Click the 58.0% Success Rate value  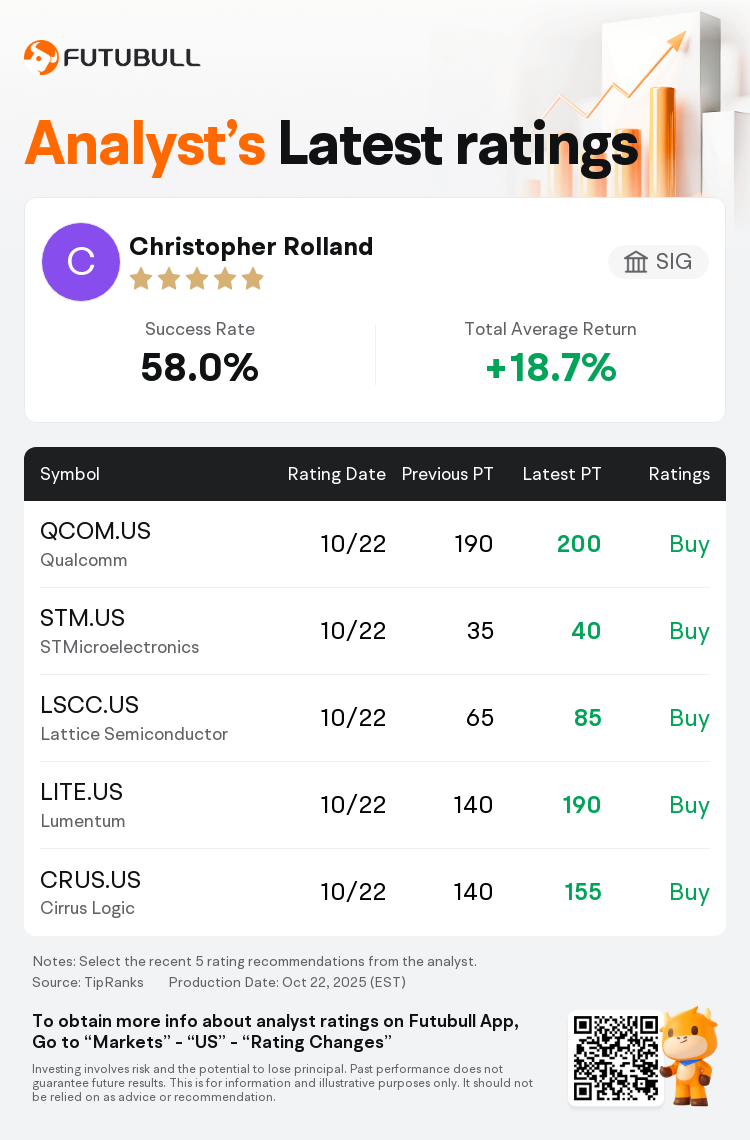coord(200,369)
